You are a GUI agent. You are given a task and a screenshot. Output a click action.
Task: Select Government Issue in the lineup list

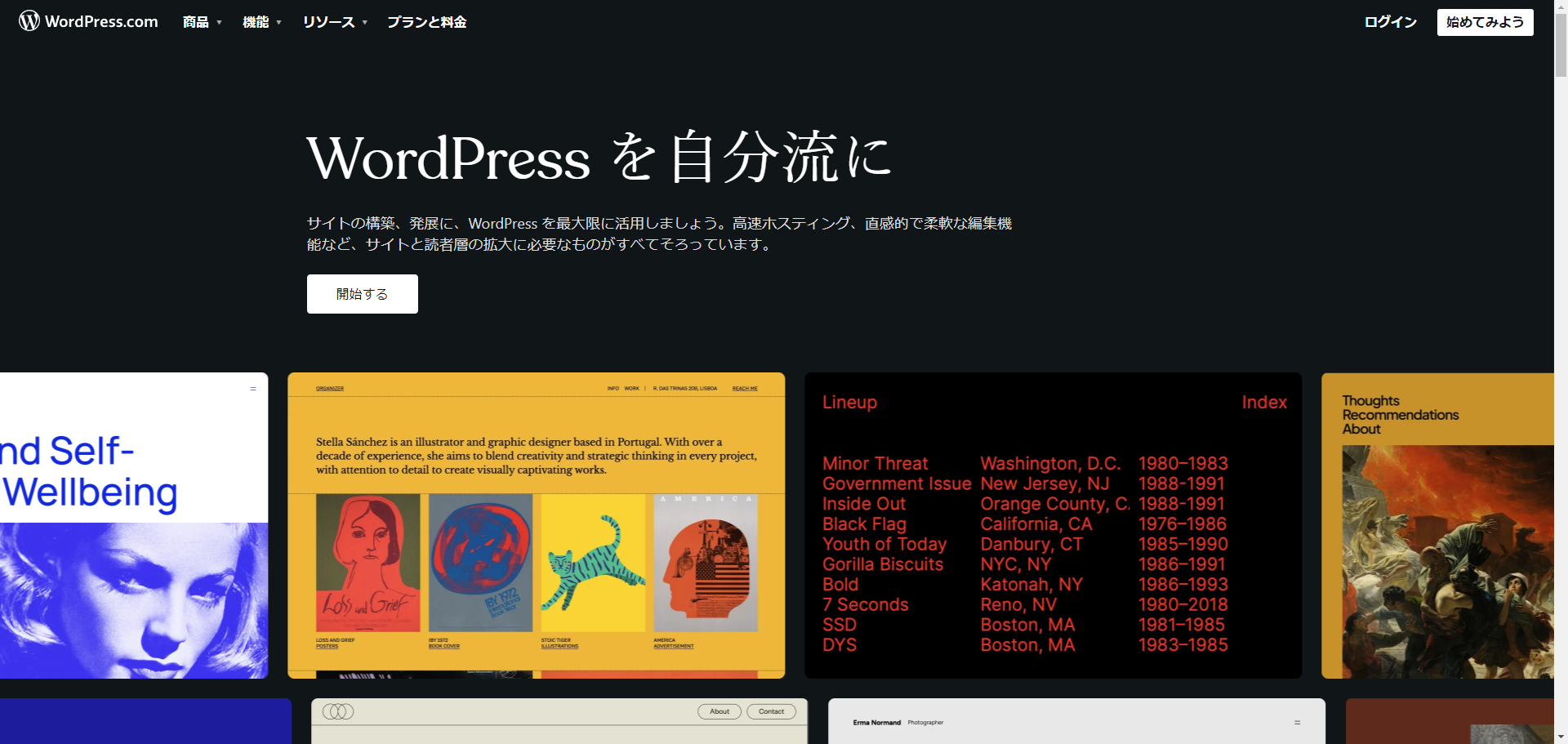click(x=897, y=483)
